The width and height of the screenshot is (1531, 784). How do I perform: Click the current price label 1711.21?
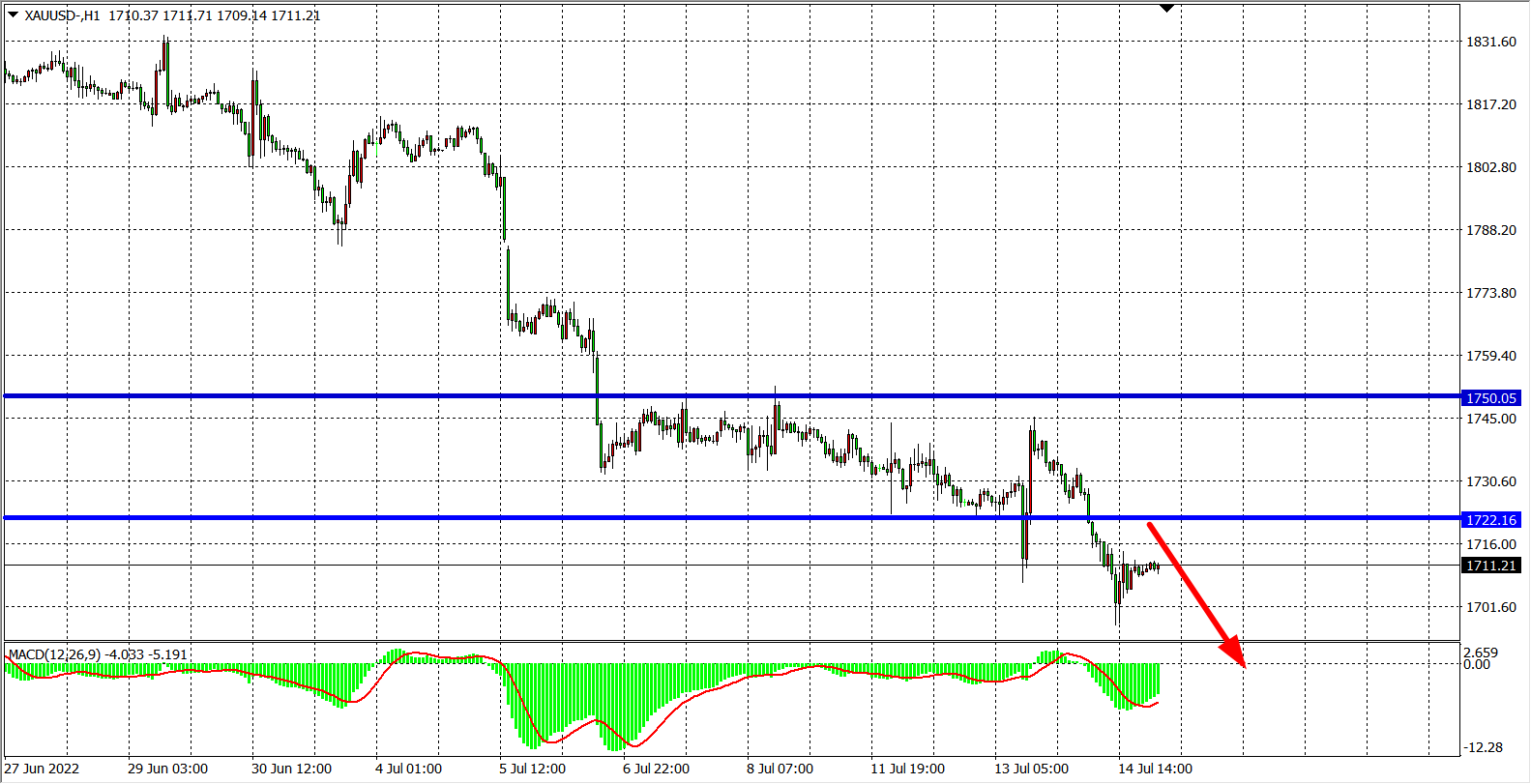coord(1490,566)
